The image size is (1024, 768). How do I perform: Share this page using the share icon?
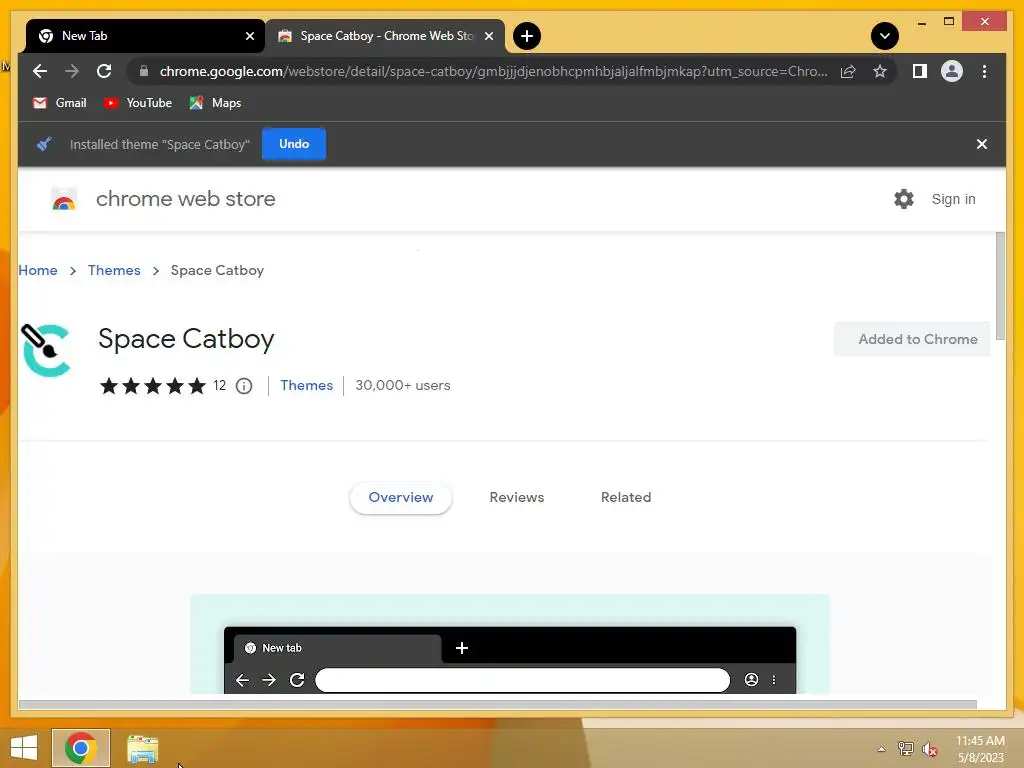tap(848, 71)
